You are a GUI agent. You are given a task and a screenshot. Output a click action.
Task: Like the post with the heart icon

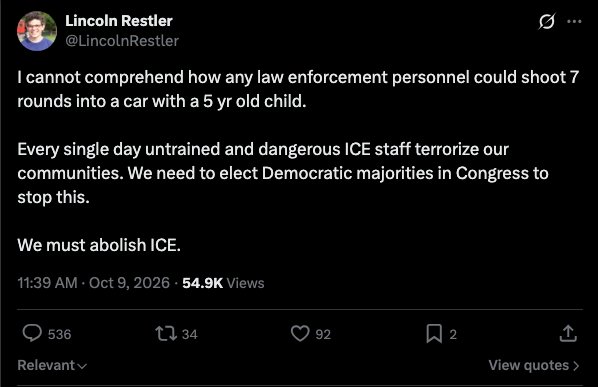pos(300,334)
